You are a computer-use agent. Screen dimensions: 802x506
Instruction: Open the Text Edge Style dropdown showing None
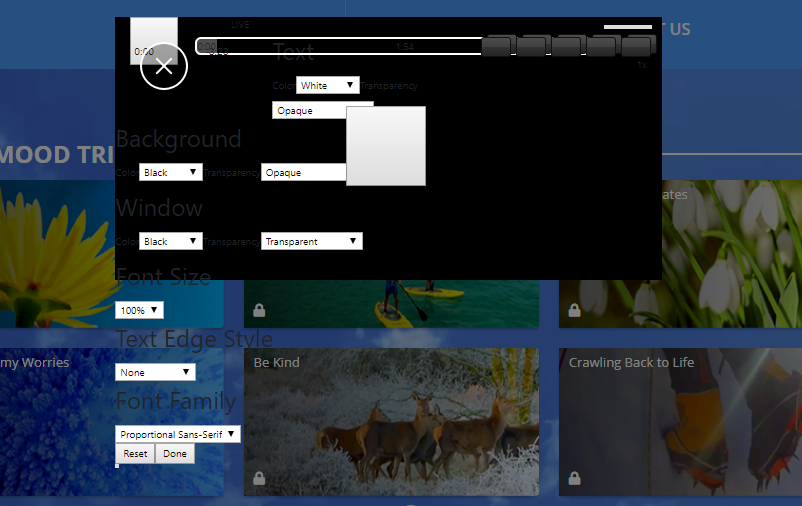click(155, 372)
